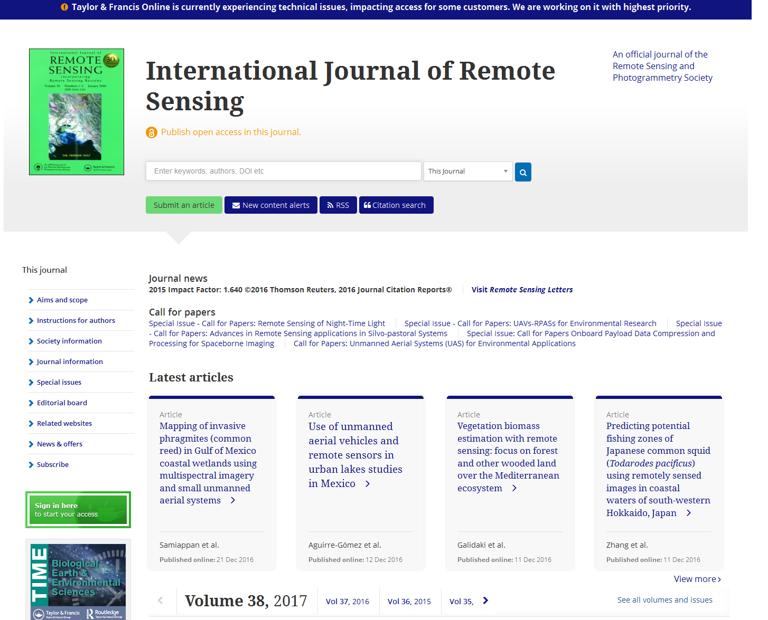Click the open access lock icon
768x620 pixels.
coord(152,132)
